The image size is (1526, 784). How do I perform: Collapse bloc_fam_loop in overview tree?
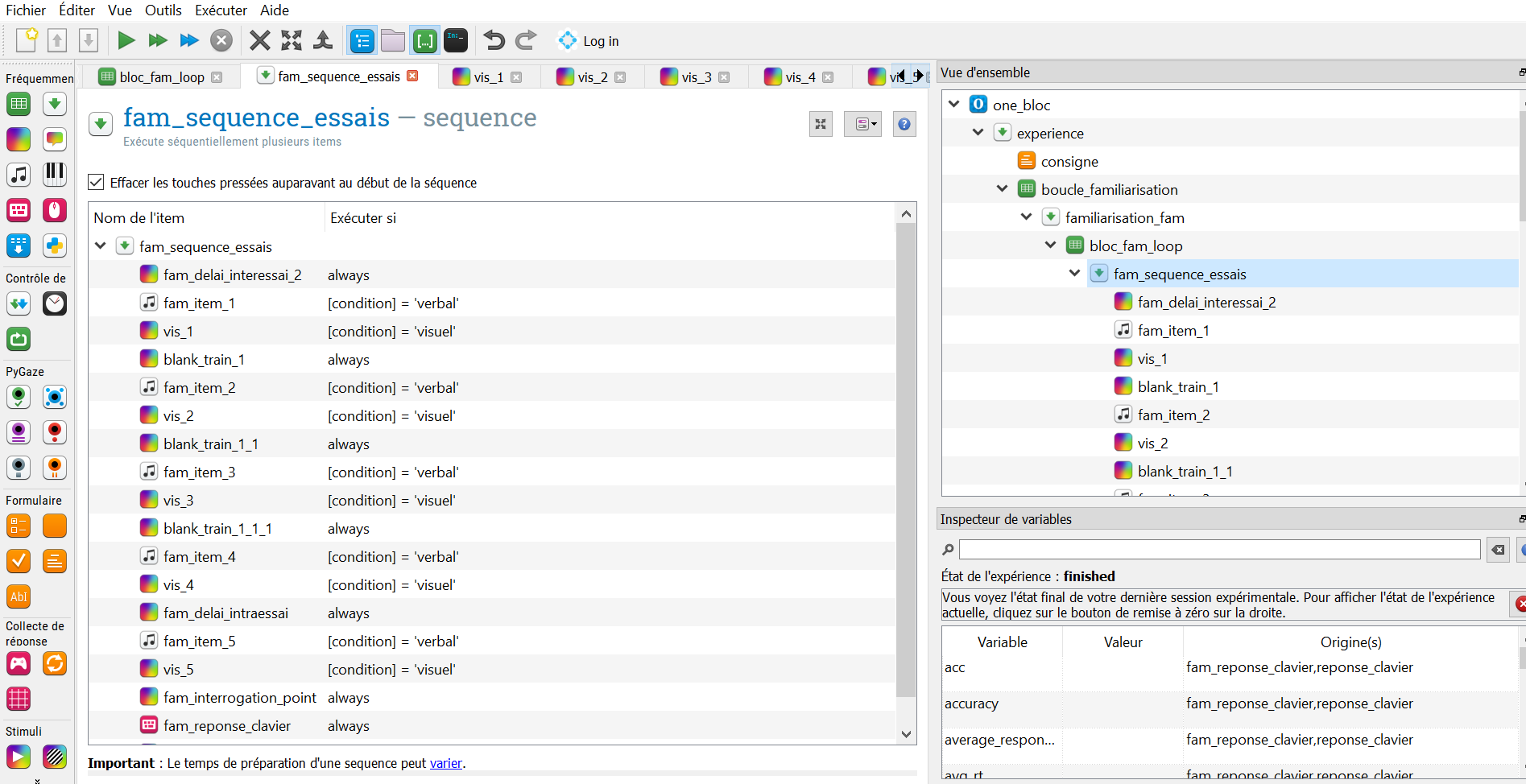click(1051, 246)
